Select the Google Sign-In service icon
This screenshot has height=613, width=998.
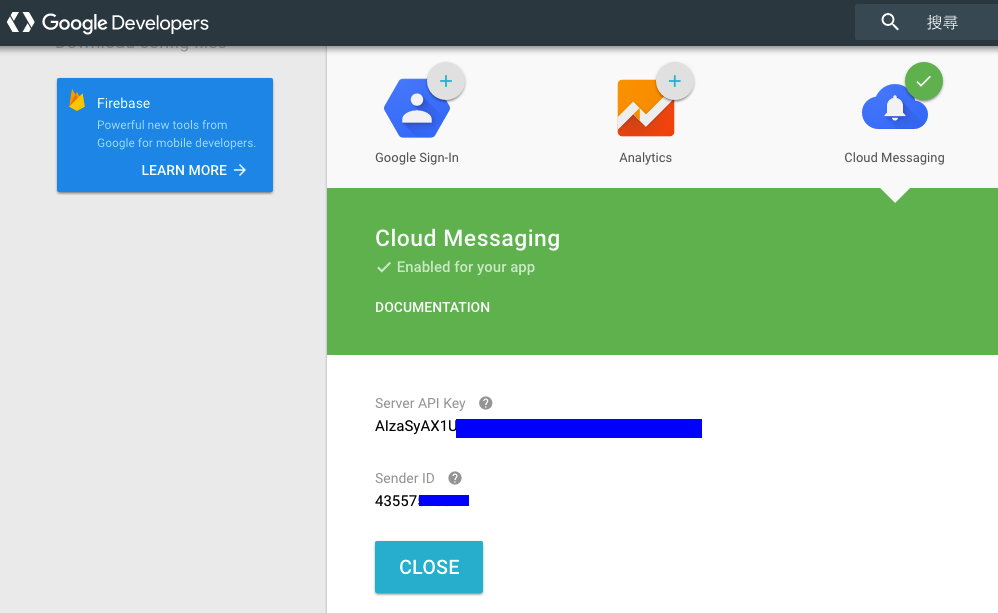416,108
